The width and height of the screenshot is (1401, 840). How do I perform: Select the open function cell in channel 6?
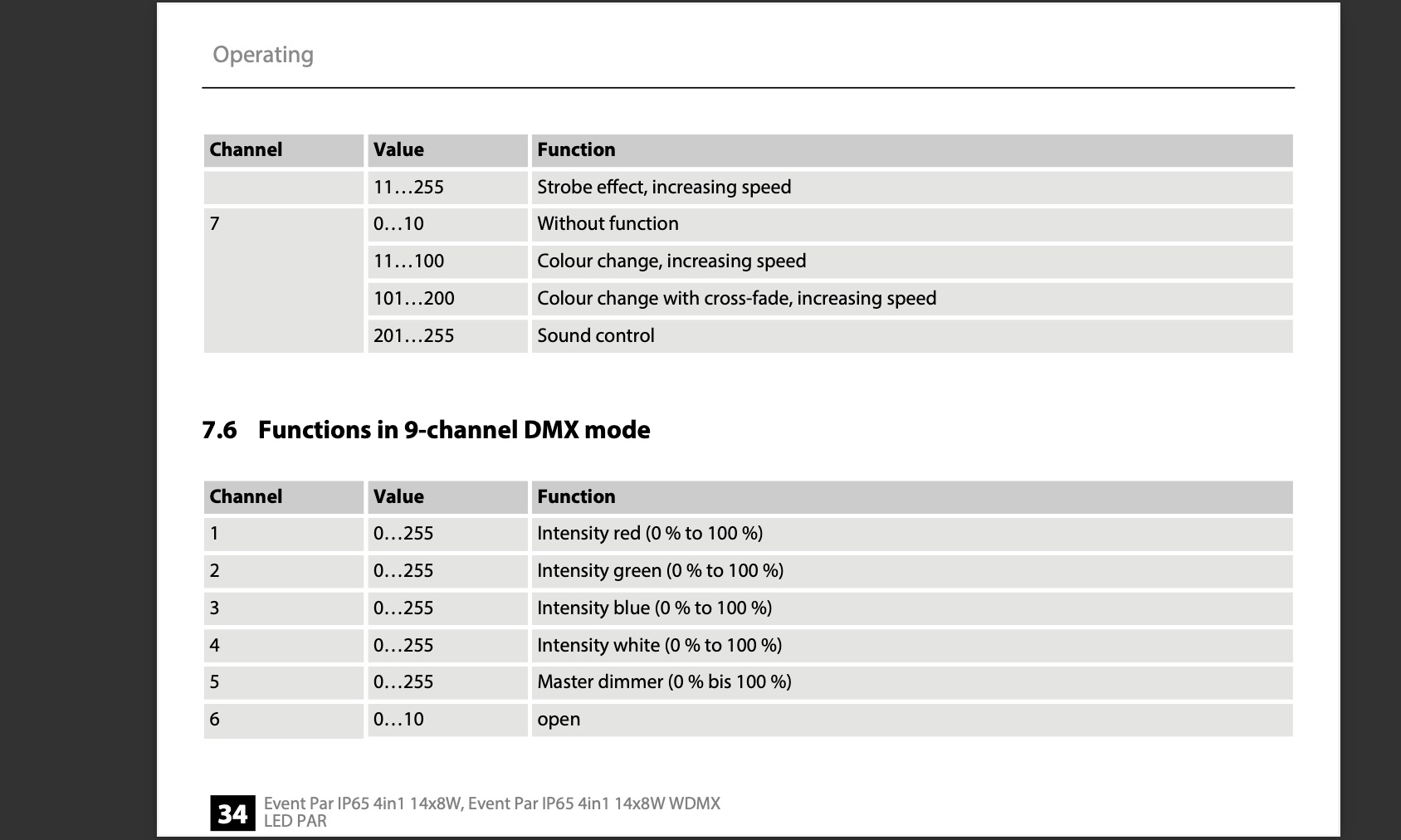(912, 720)
